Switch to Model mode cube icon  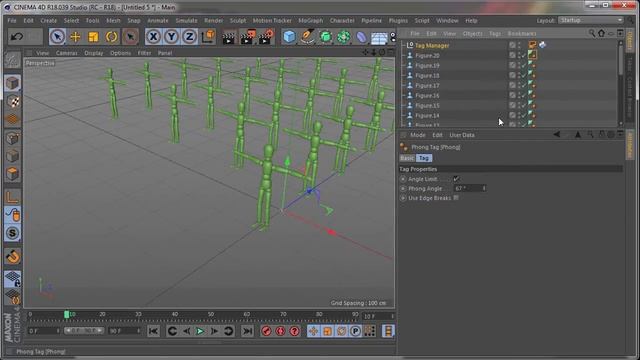click(12, 83)
